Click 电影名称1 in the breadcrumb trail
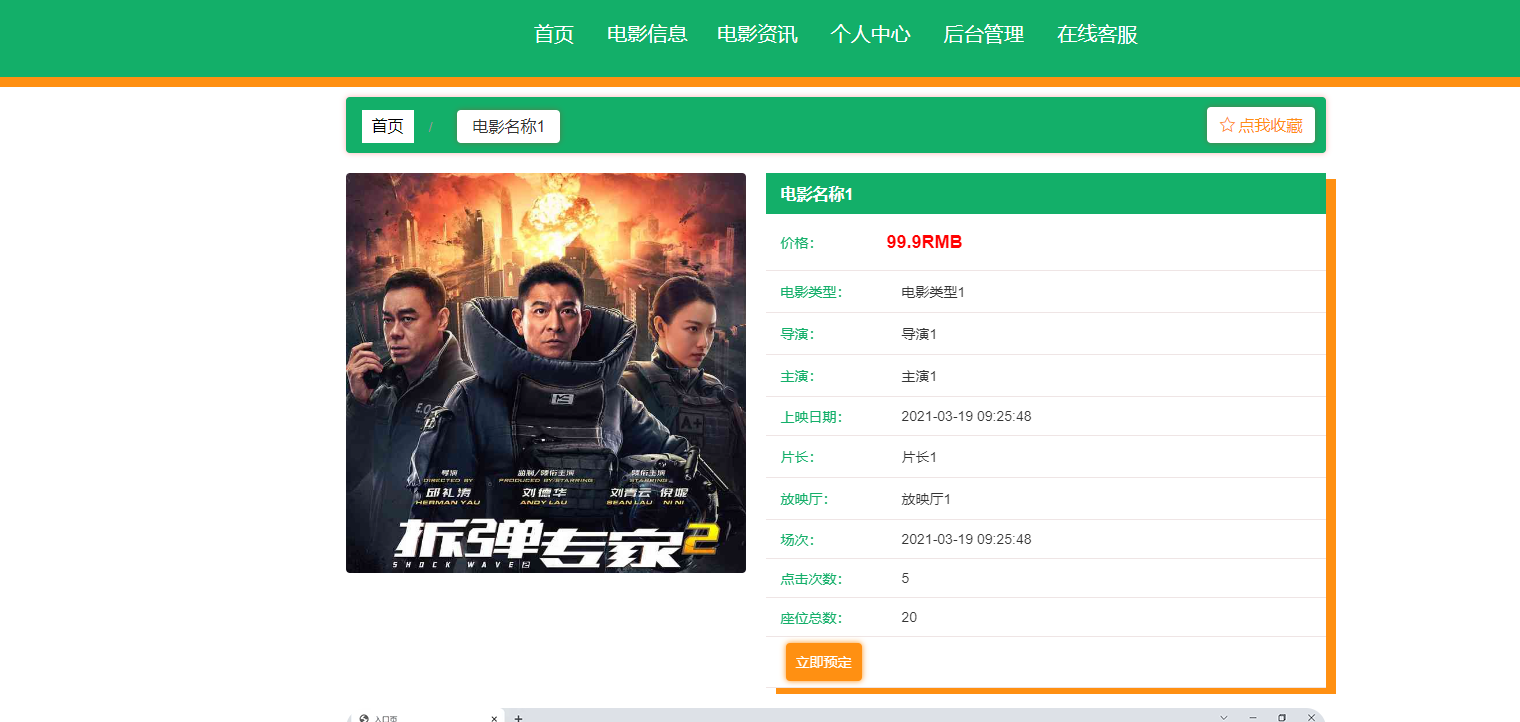 point(508,126)
